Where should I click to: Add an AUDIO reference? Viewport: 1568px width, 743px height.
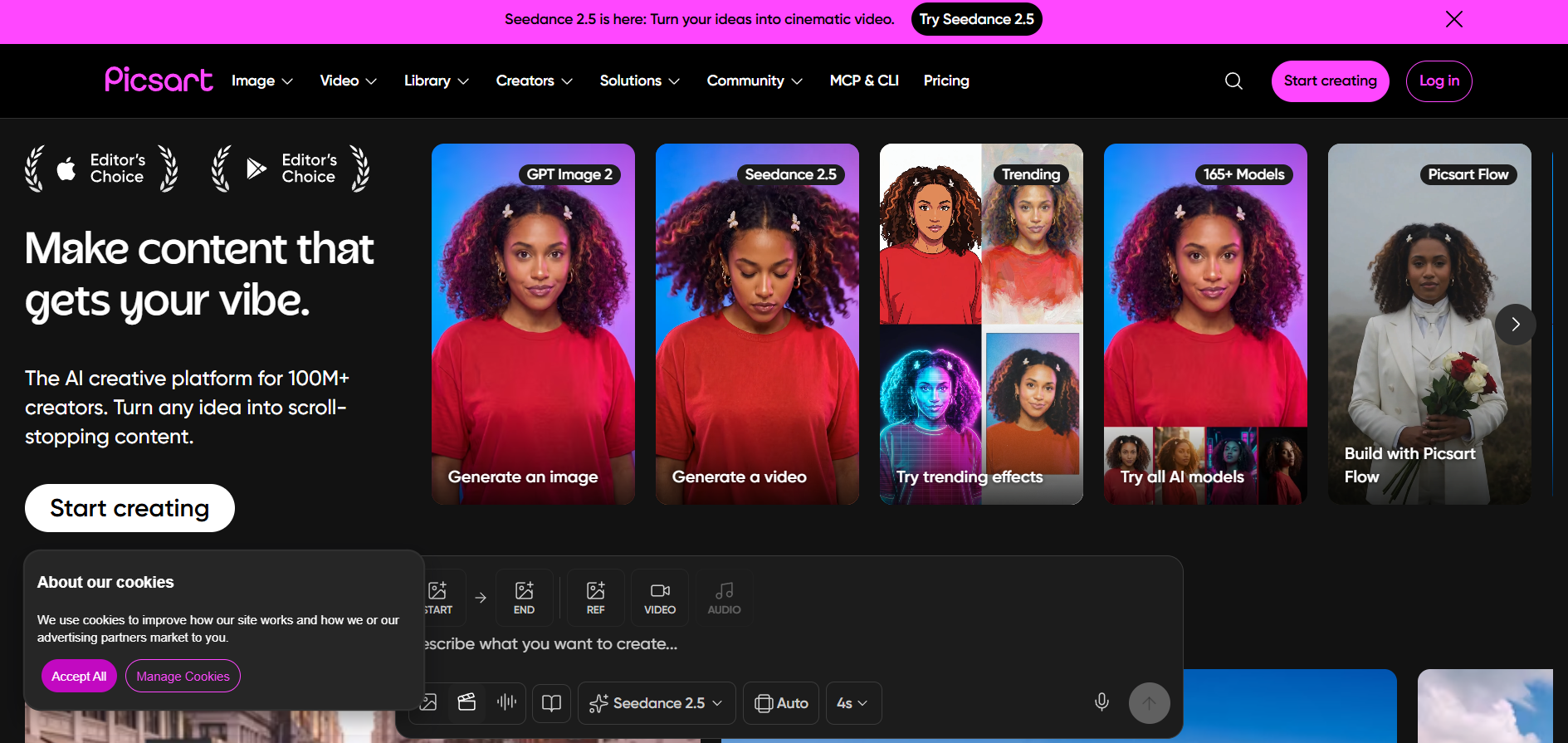coord(724,598)
